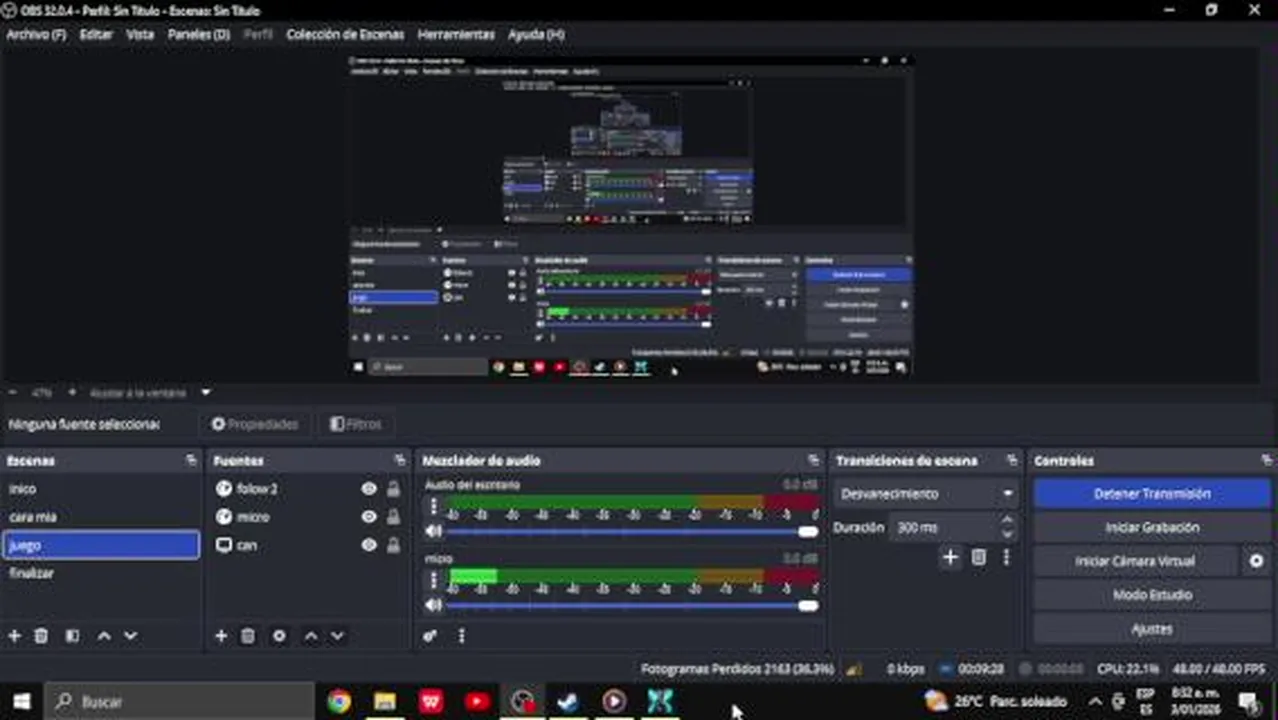Decrease Duración with the stepper down arrow
Image resolution: width=1278 pixels, height=720 pixels.
(x=1007, y=533)
